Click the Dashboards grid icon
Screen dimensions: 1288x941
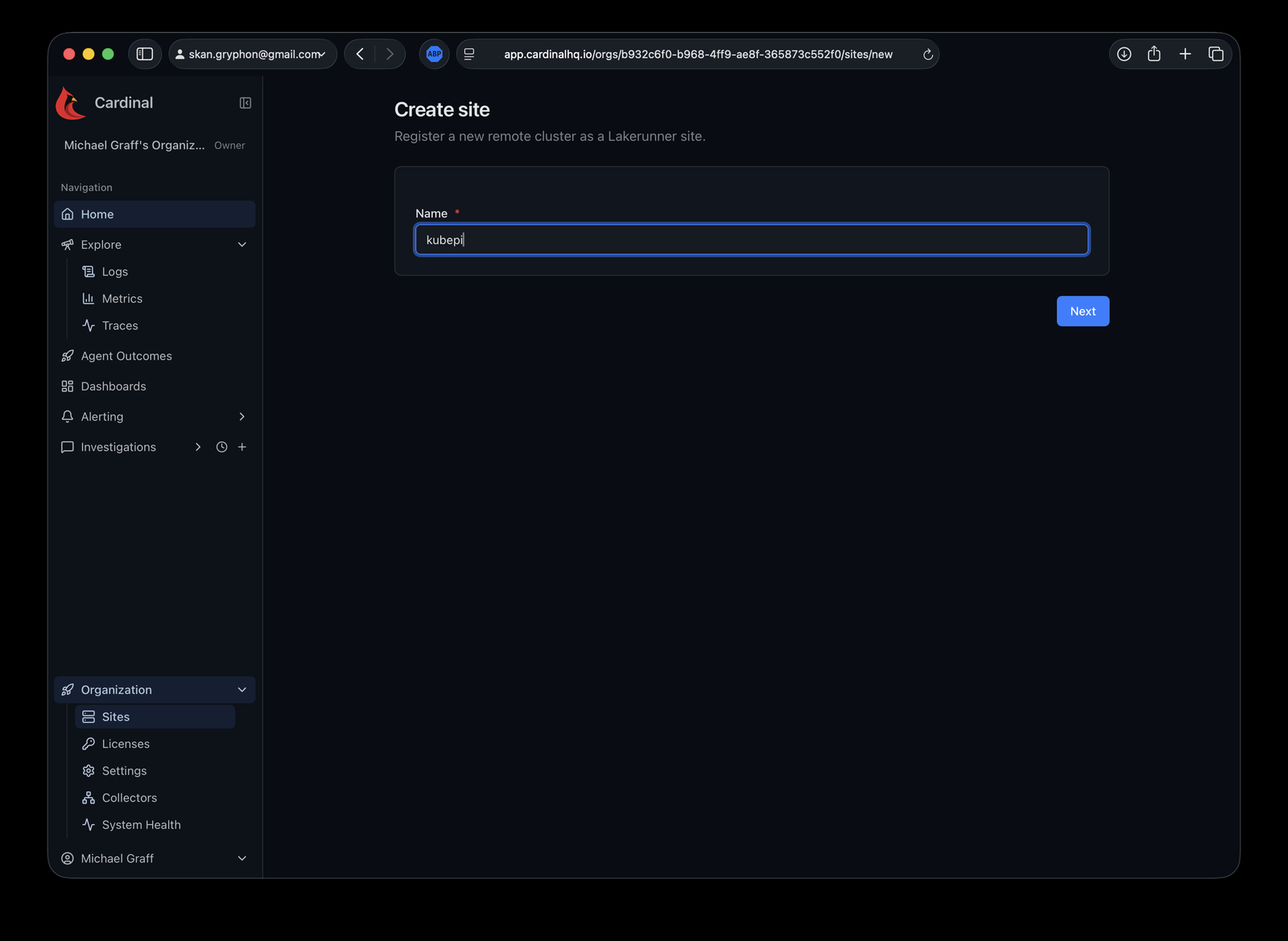68,386
